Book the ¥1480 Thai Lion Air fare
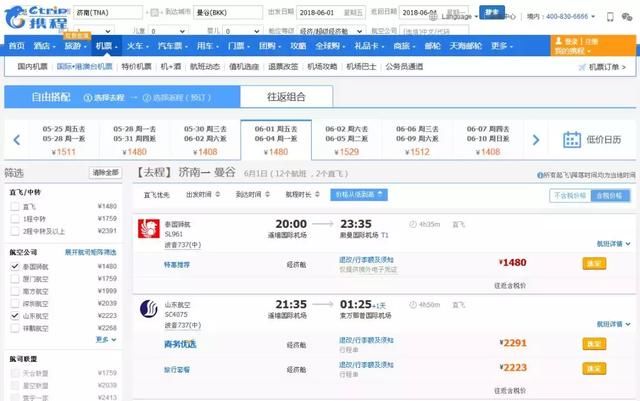Screen dimensions: 640x401 pos(594,263)
